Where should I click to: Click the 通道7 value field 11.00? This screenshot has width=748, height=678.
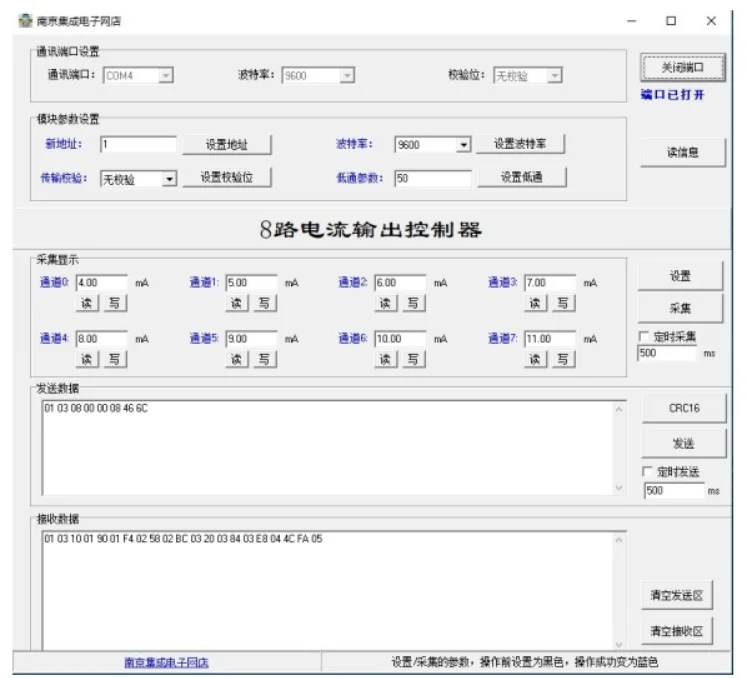coord(550,338)
